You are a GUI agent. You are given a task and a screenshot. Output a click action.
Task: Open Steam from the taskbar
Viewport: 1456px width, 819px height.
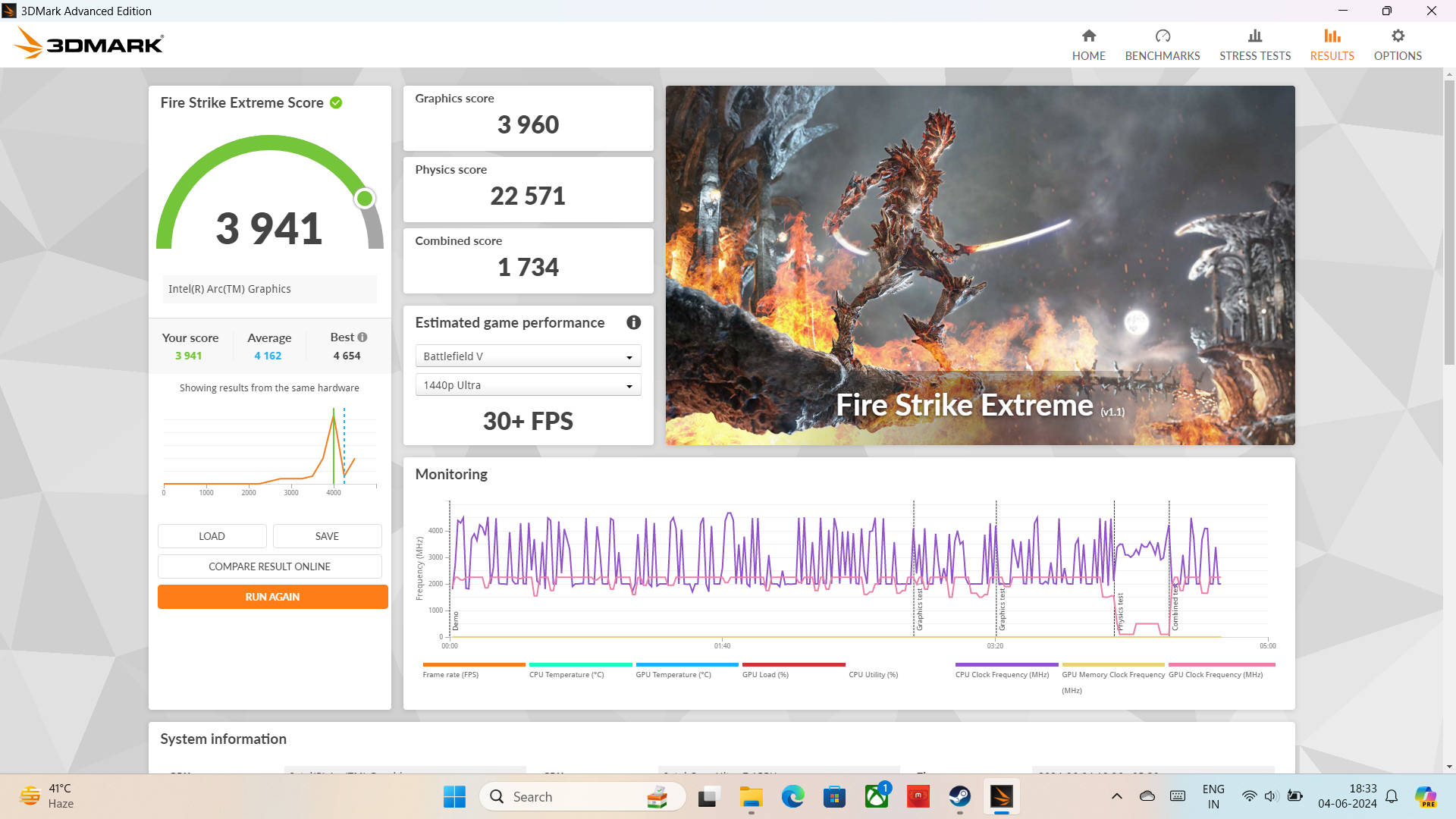pos(960,796)
